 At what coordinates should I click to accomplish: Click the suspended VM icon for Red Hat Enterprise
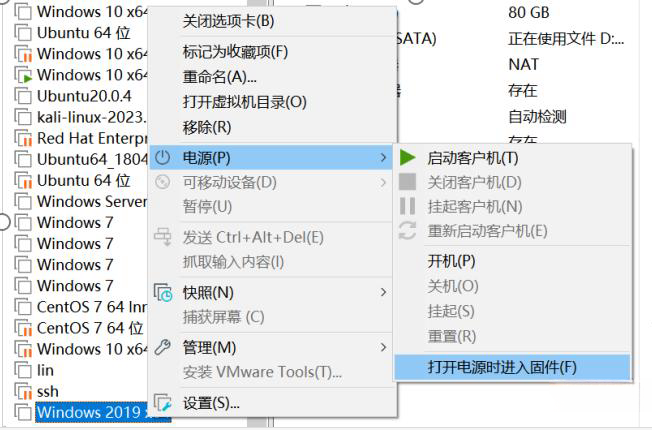tap(23, 138)
